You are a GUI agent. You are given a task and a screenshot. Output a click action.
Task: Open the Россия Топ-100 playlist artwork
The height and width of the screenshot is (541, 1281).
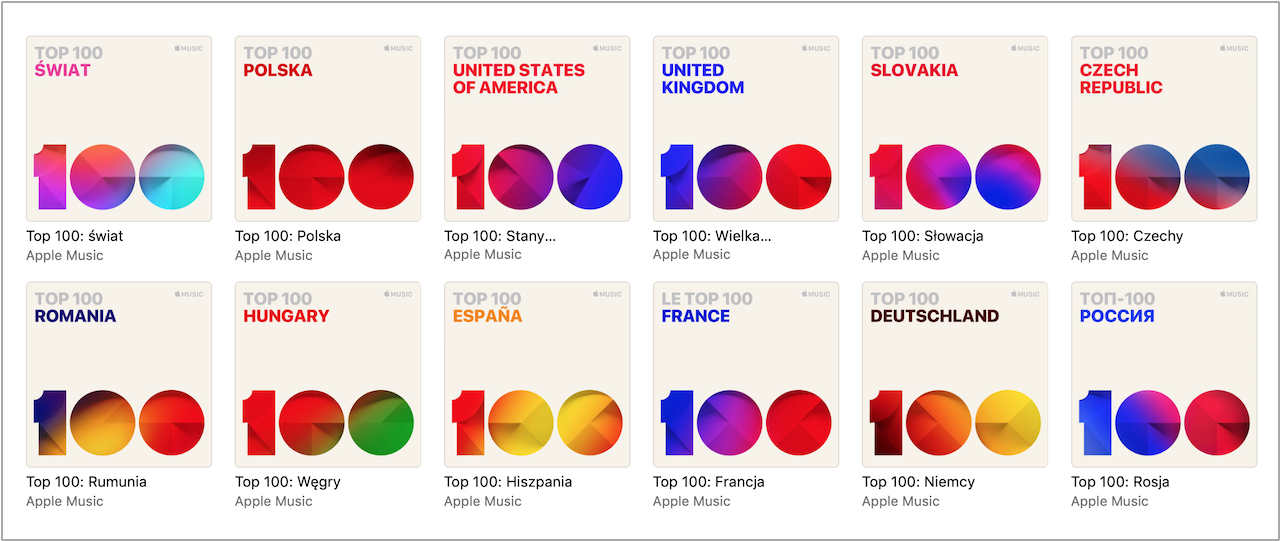point(1164,375)
